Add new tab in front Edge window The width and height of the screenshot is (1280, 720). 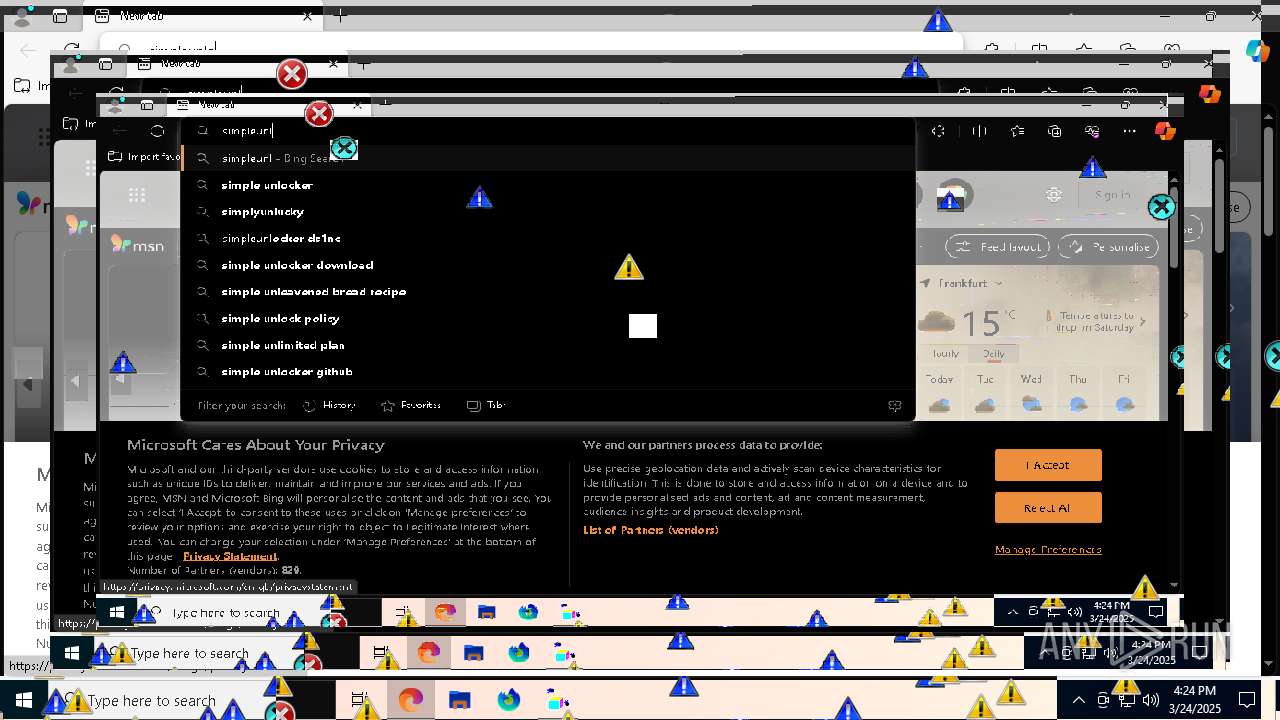[384, 104]
